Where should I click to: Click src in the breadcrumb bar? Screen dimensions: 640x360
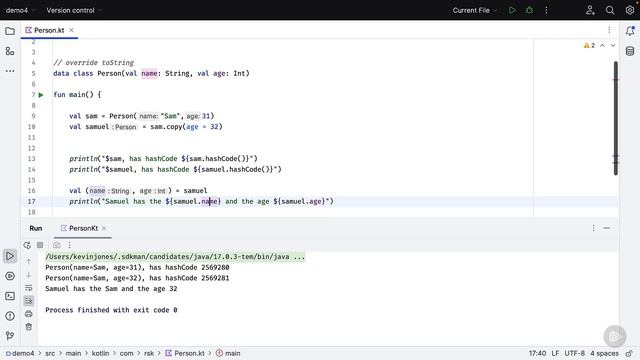(x=50, y=353)
